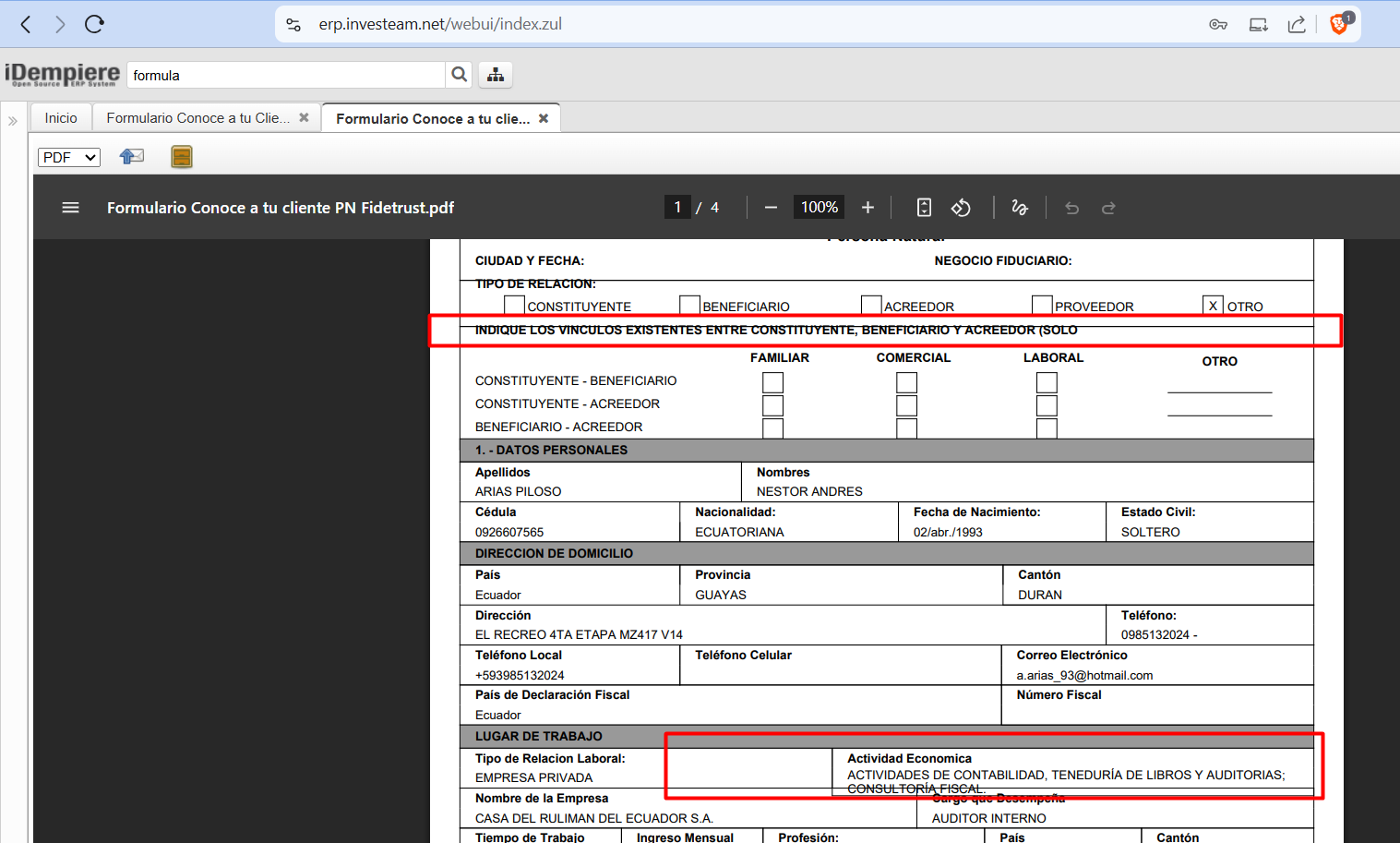Click the browser reload page icon
This screenshot has width=1400, height=843.
coord(94,25)
